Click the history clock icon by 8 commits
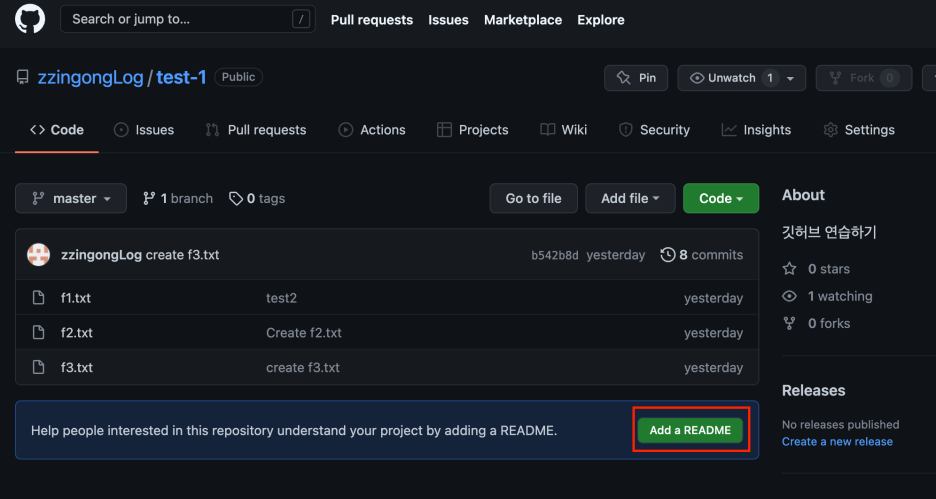The height and width of the screenshot is (499, 936). (x=667, y=255)
